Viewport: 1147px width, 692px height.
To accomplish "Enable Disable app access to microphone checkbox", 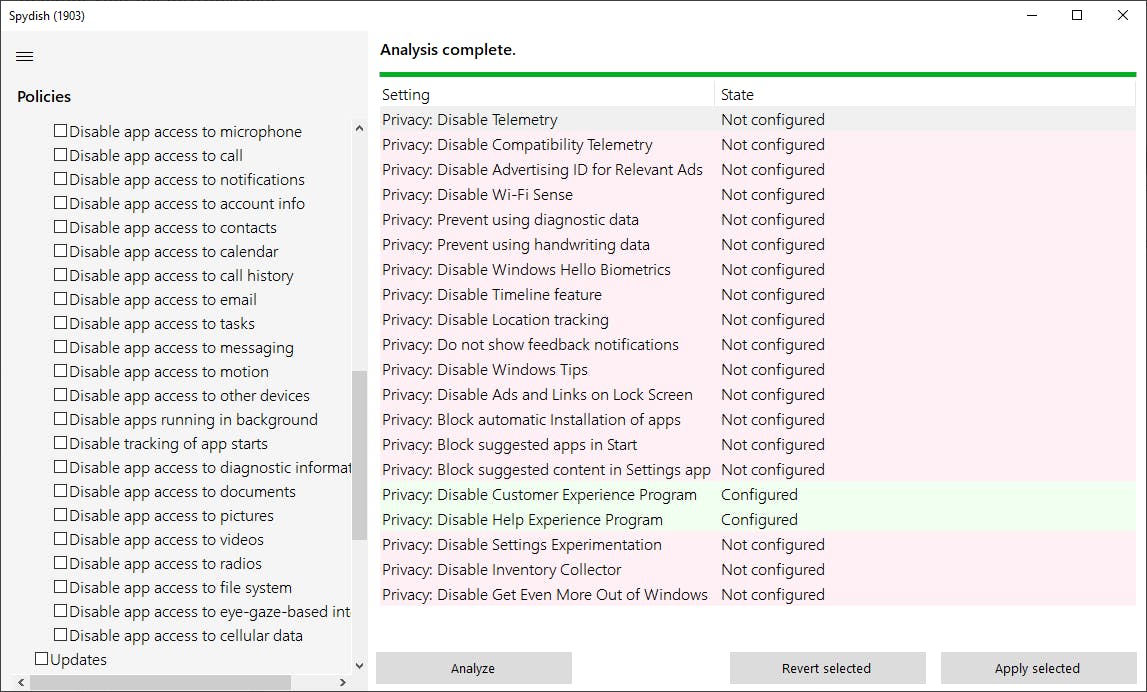I will pyautogui.click(x=61, y=131).
